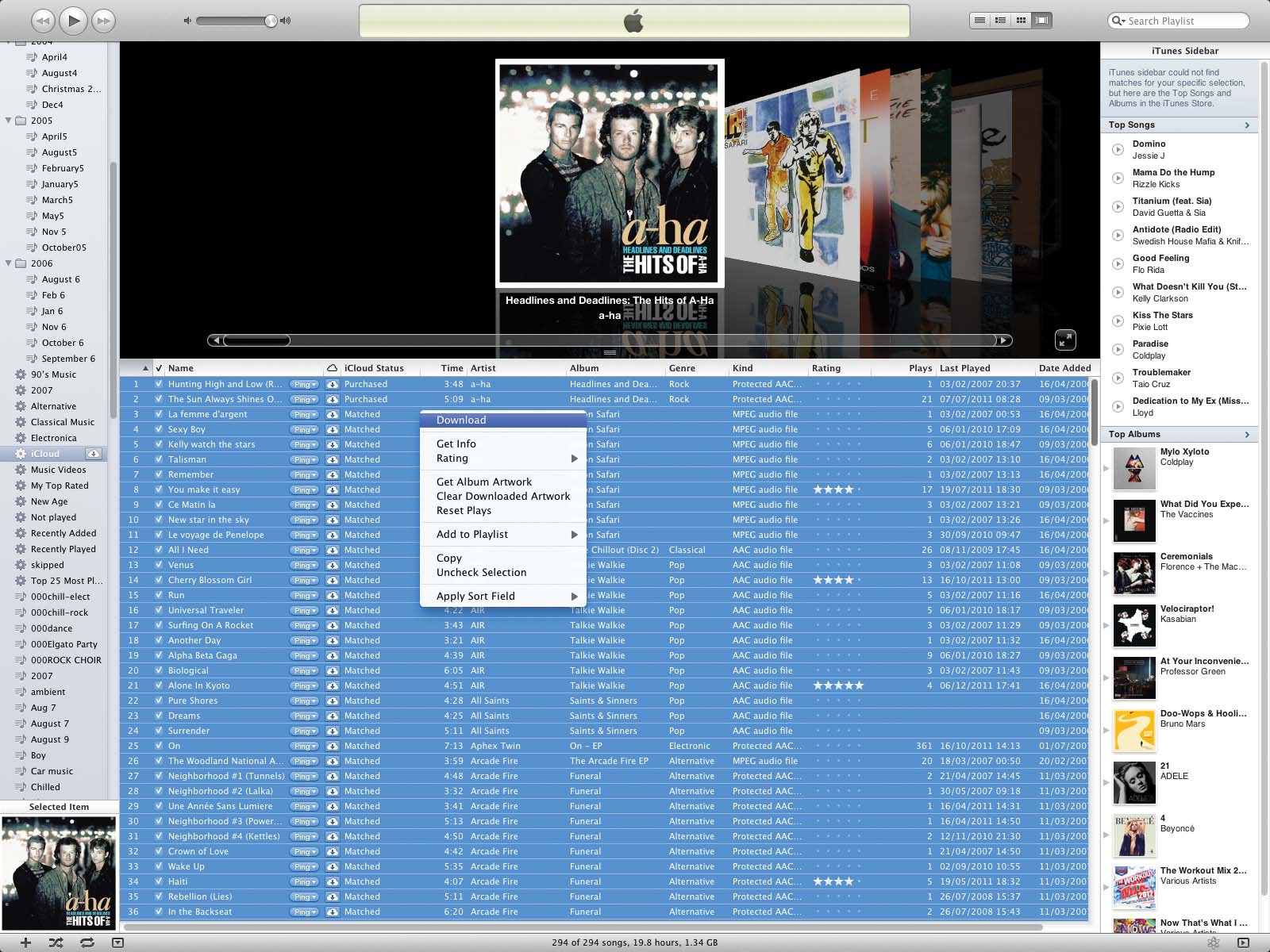
Task: Uncheck the checkbox for Alone In Kyoto
Action: point(159,685)
